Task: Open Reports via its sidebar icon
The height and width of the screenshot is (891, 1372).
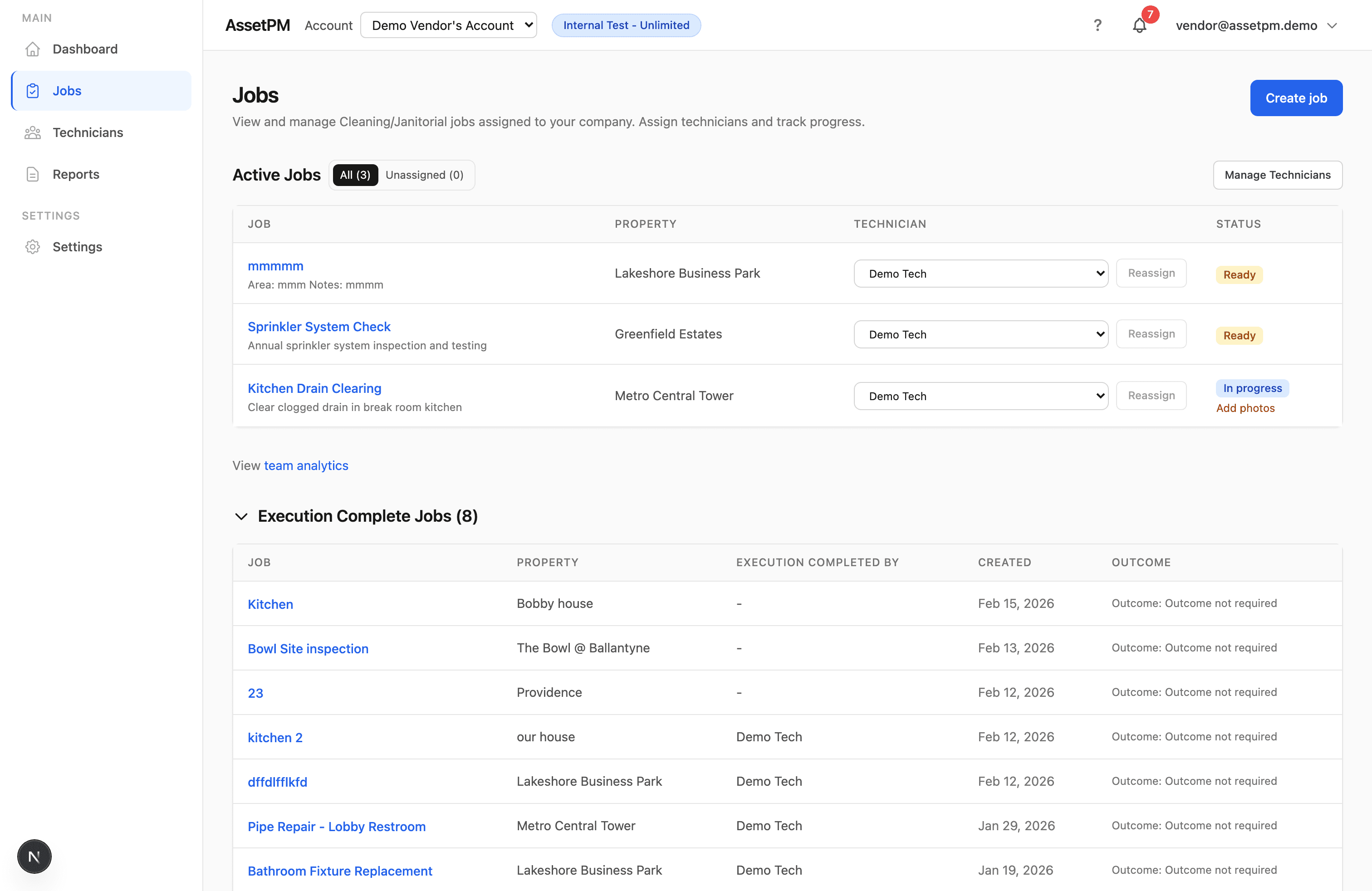Action: coord(33,174)
